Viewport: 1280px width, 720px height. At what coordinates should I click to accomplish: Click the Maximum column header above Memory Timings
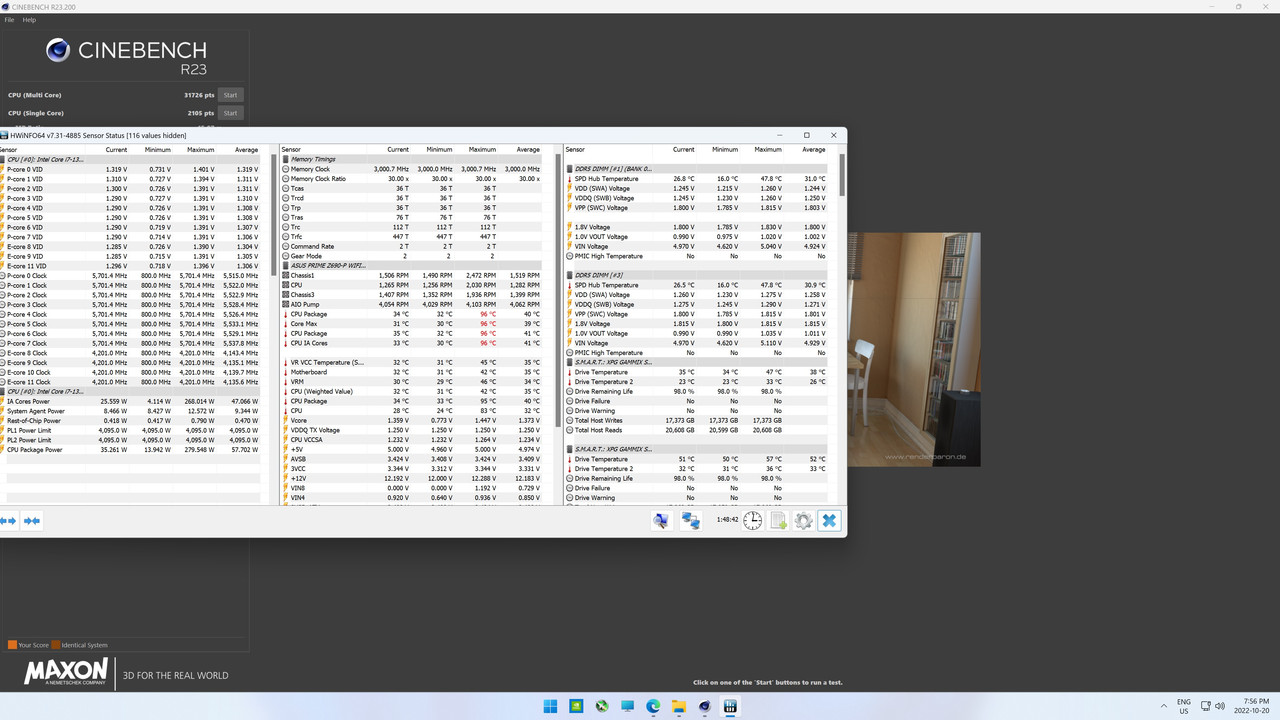pos(482,150)
